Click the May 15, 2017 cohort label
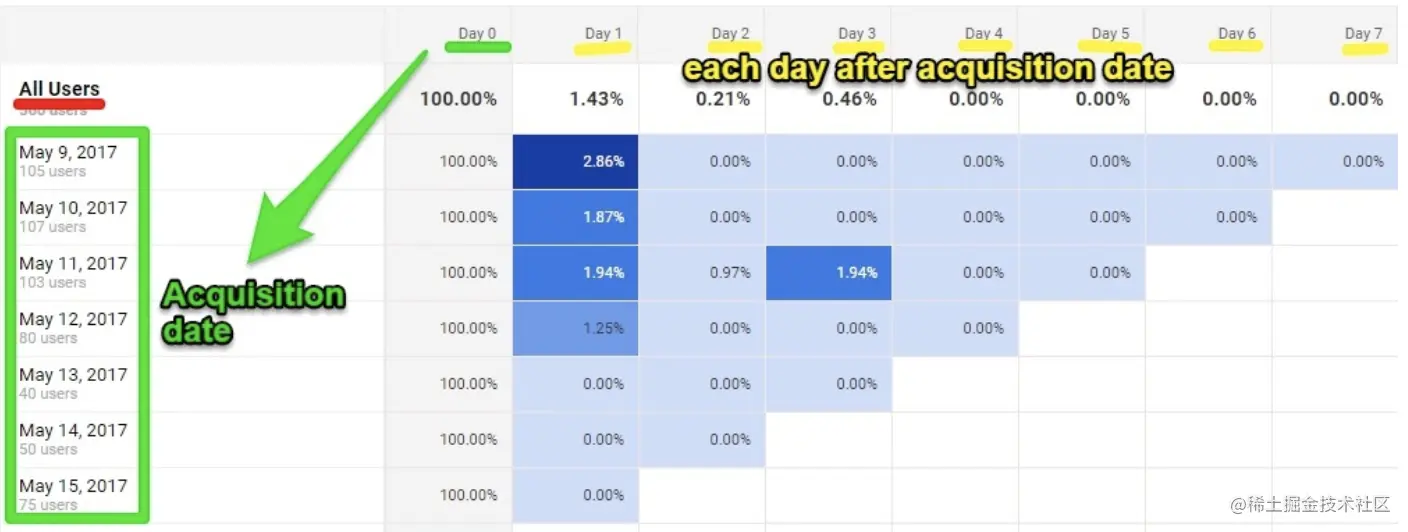Screen dimensions: 1408x532 coord(73,485)
